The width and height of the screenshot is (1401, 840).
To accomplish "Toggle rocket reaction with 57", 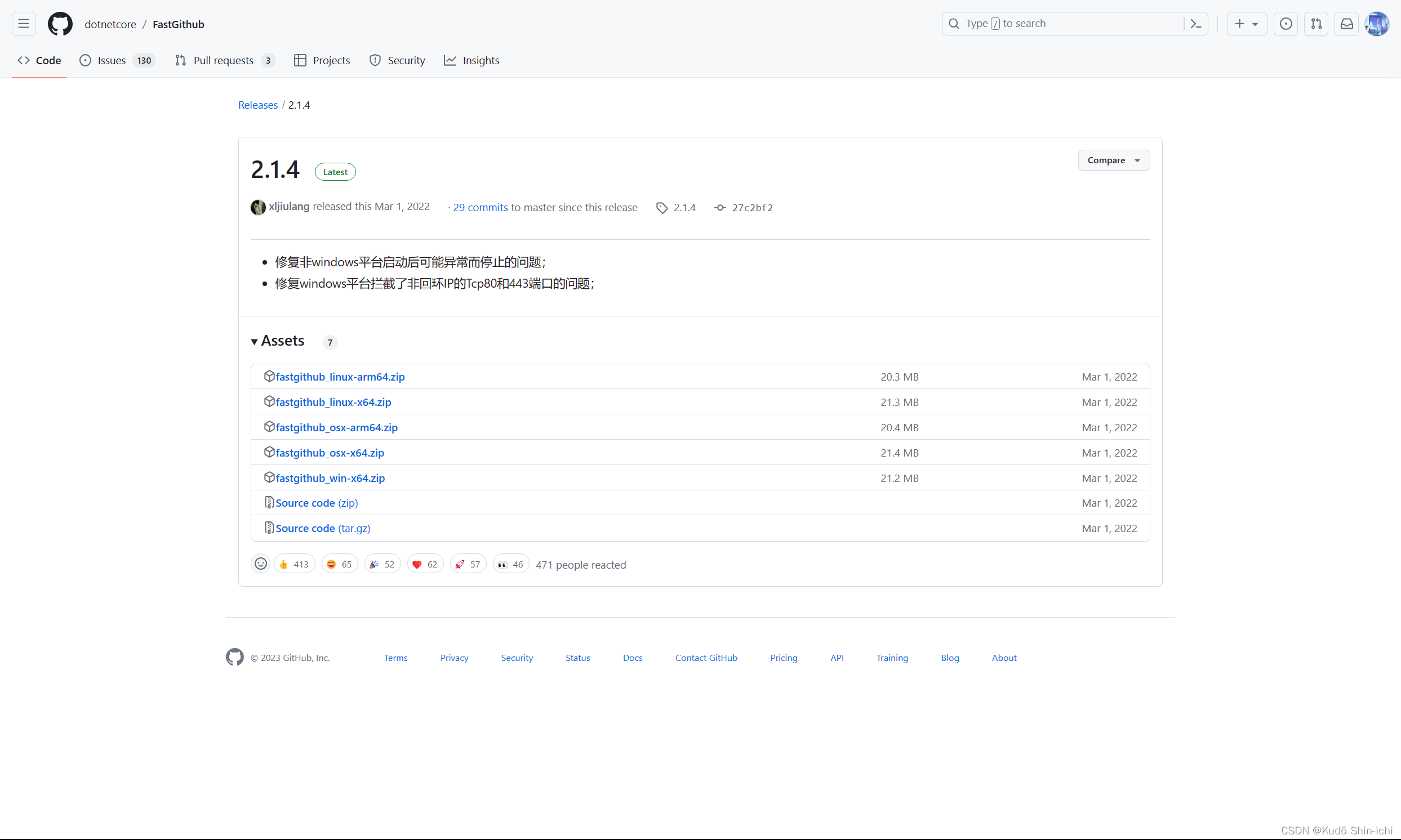I will (468, 564).
